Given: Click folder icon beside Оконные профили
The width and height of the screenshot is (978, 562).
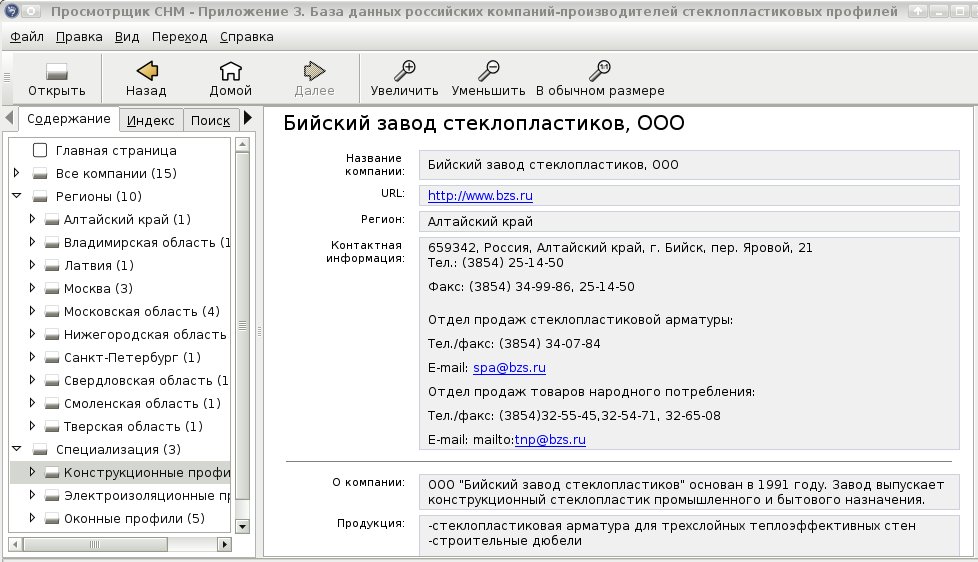Looking at the screenshot, I should pos(52,519).
